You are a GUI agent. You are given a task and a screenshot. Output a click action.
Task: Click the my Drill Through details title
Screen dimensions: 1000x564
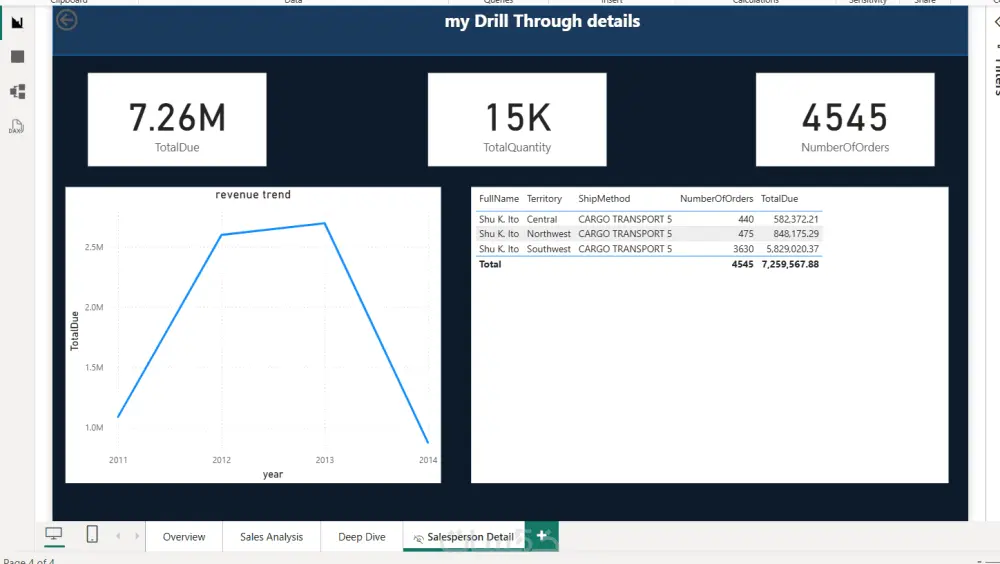pyautogui.click(x=542, y=21)
